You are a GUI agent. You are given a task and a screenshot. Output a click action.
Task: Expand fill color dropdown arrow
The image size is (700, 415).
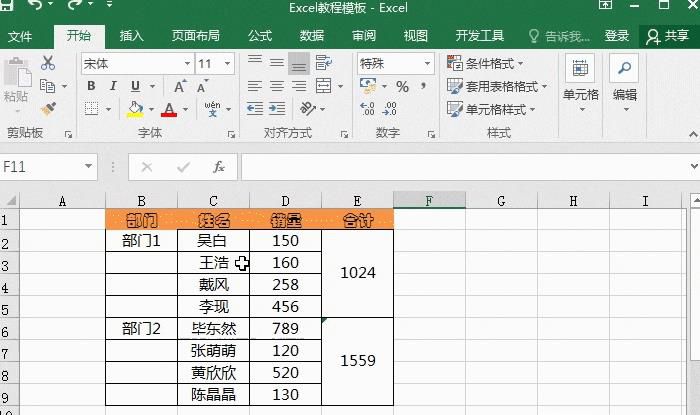pyautogui.click(x=151, y=109)
